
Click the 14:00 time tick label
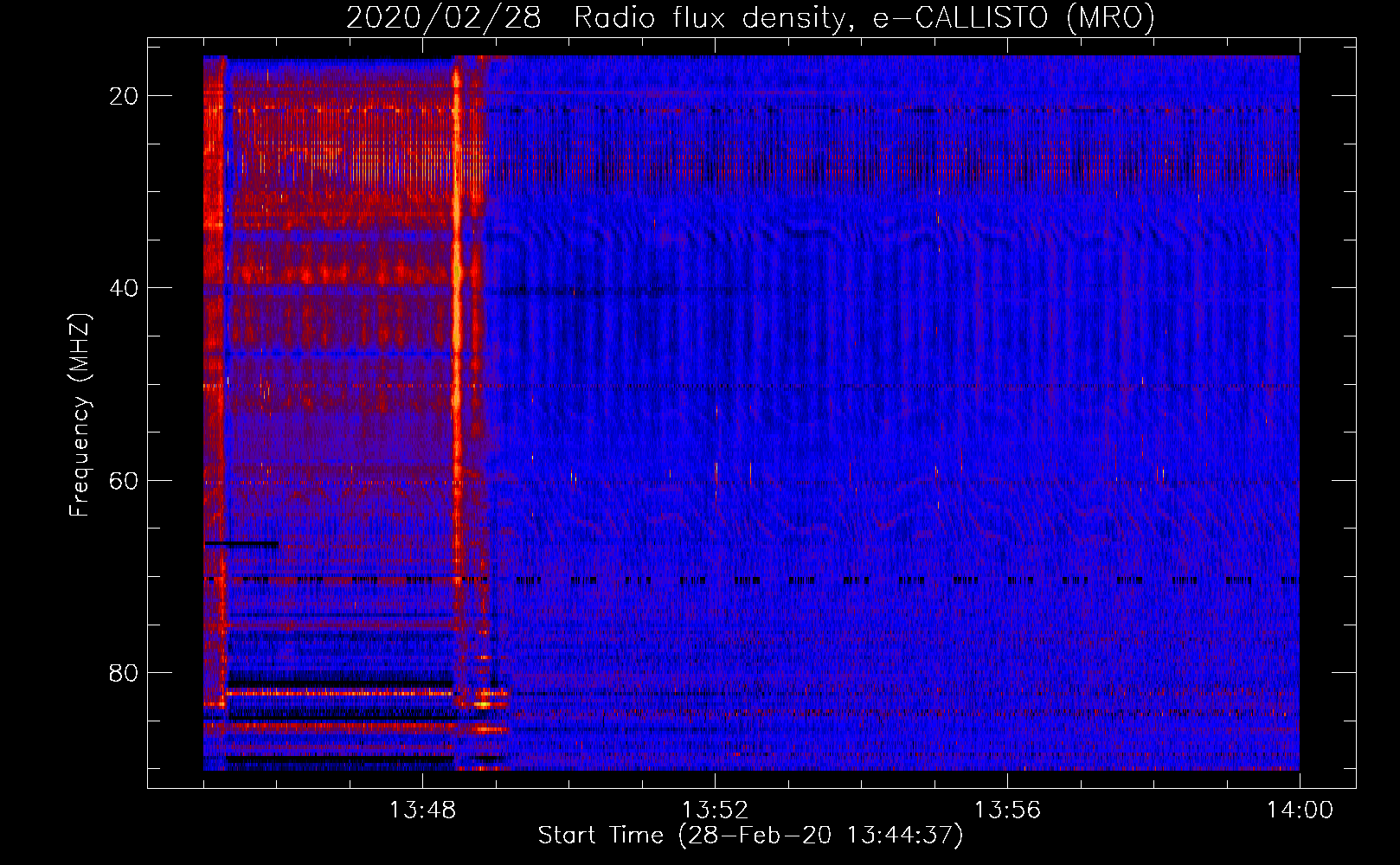click(1300, 811)
